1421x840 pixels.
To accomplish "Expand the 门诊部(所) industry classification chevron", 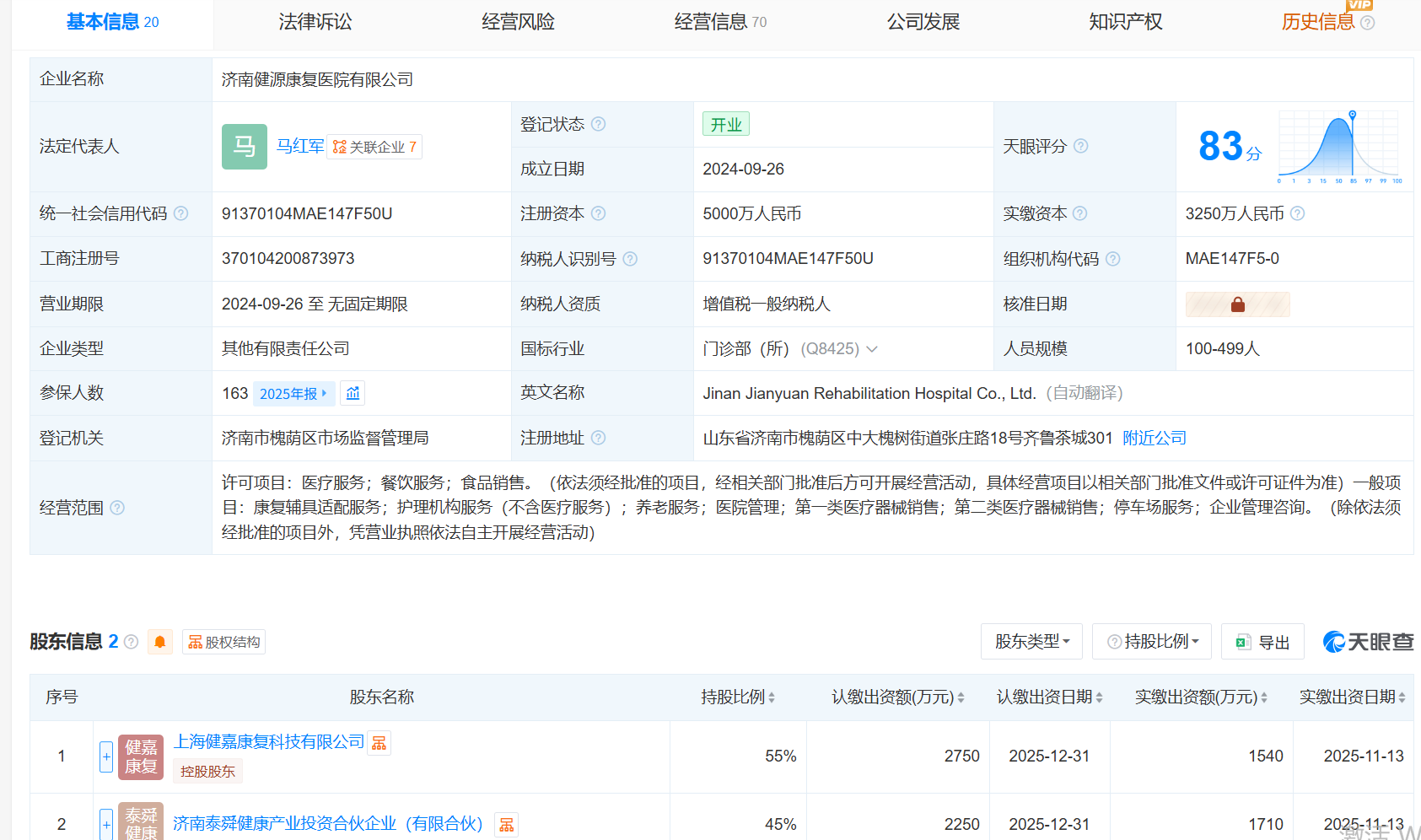I will [x=872, y=349].
